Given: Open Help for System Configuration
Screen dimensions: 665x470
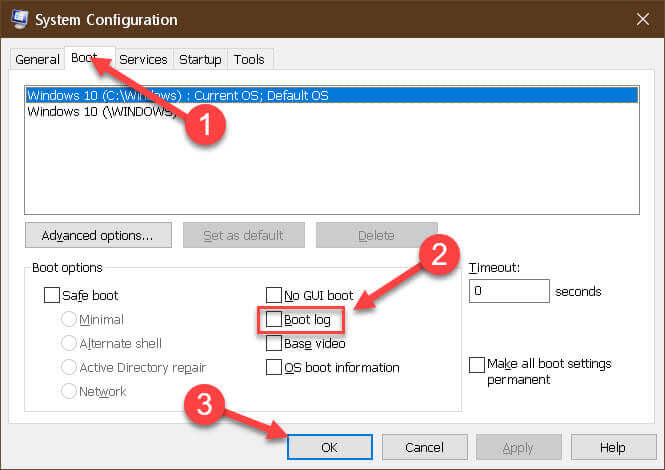Looking at the screenshot, I should click(613, 447).
